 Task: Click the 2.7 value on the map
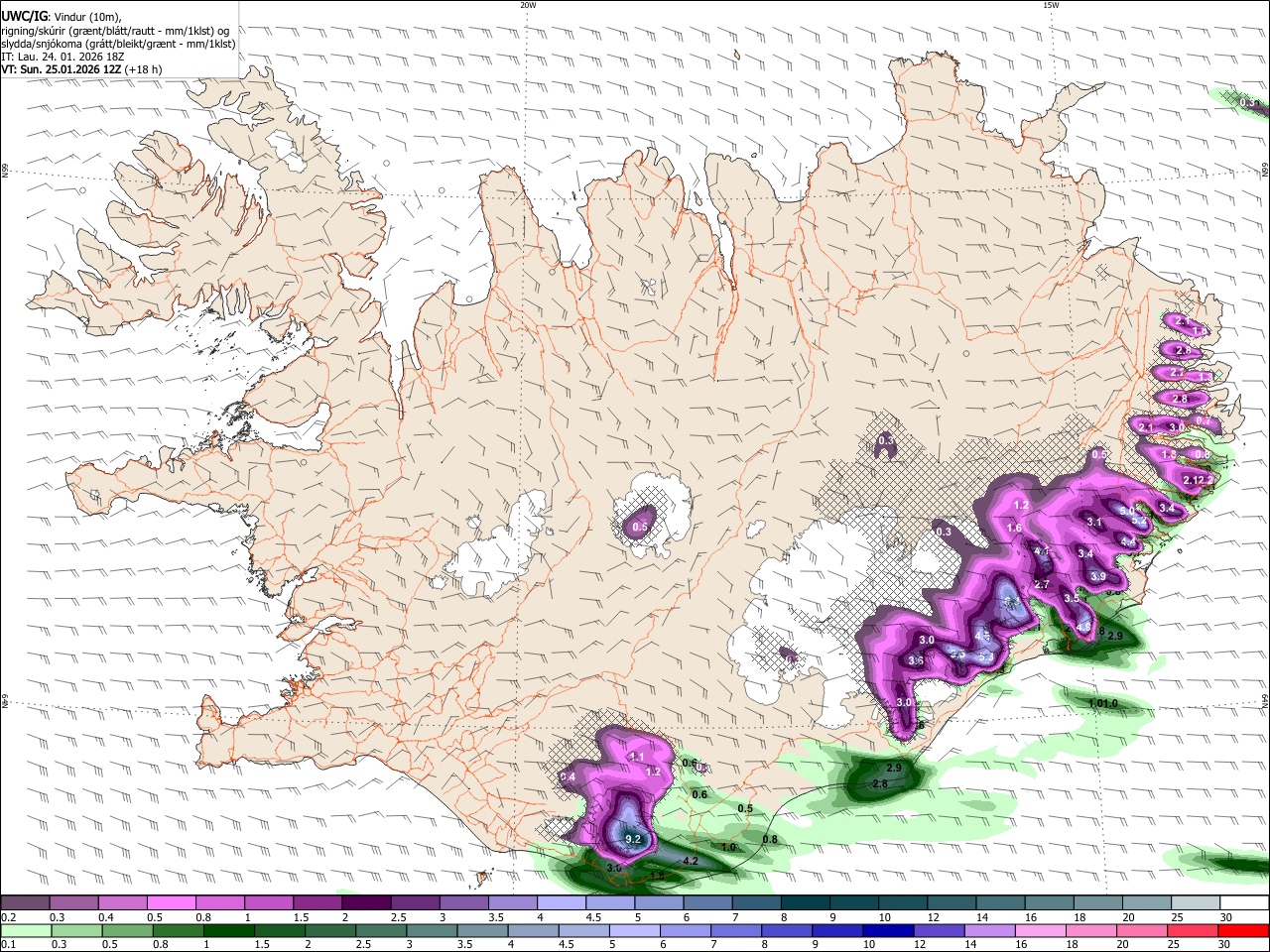tap(1042, 584)
